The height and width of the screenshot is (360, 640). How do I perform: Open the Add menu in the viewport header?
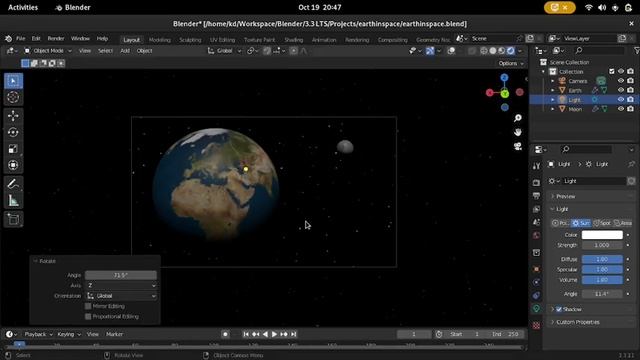coord(125,51)
